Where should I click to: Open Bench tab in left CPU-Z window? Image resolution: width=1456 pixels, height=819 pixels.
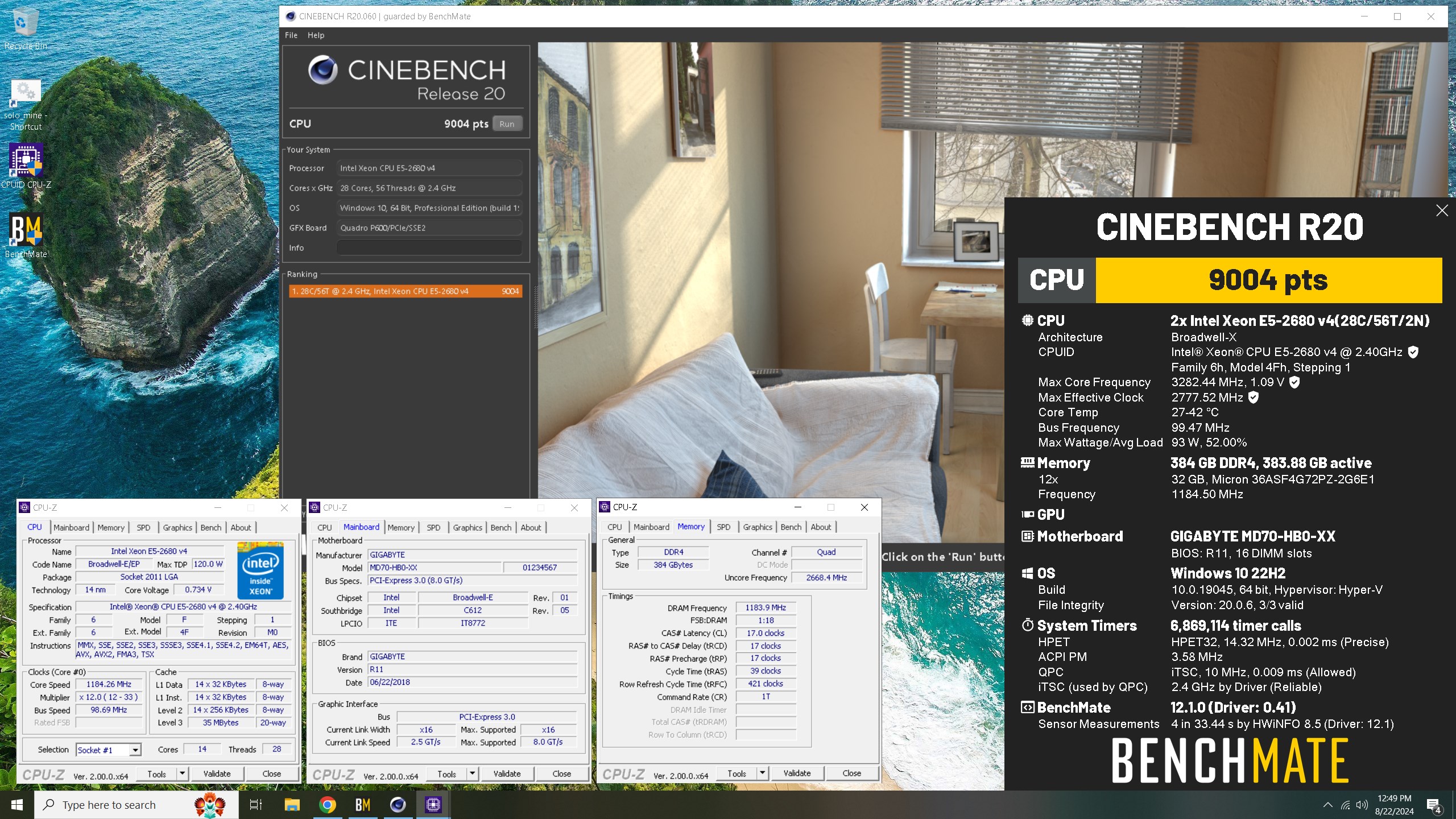pos(211,527)
